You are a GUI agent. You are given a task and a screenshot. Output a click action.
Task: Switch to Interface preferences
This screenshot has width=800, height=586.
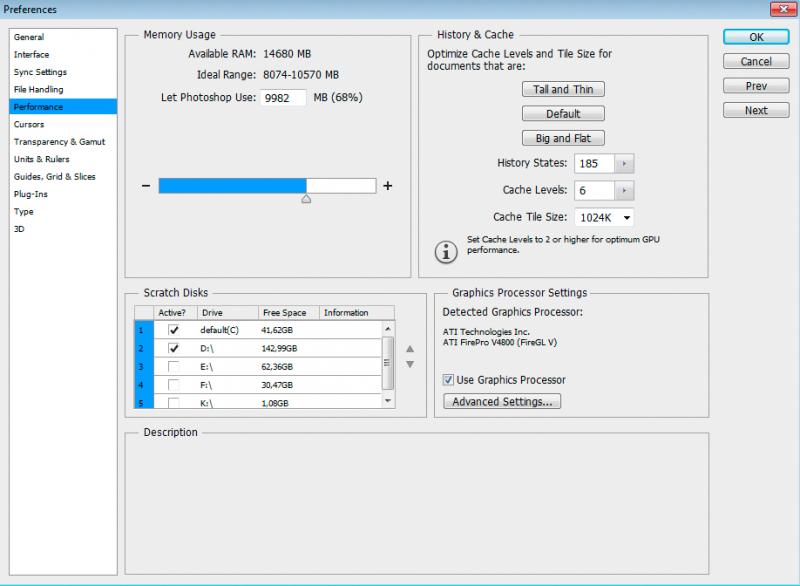pos(63,55)
